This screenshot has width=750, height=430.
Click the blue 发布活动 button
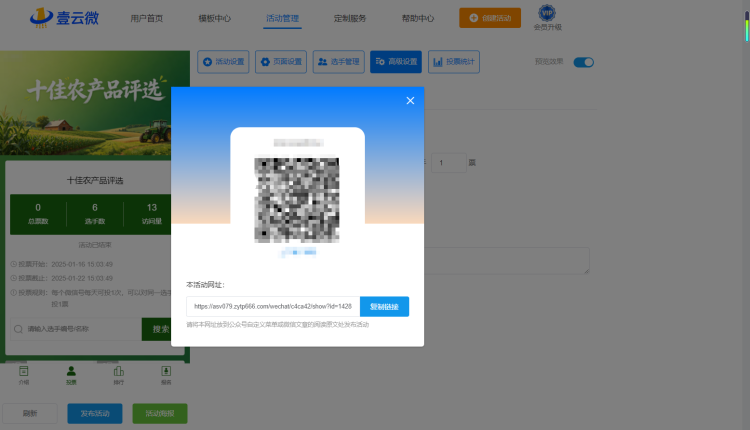tap(95, 413)
